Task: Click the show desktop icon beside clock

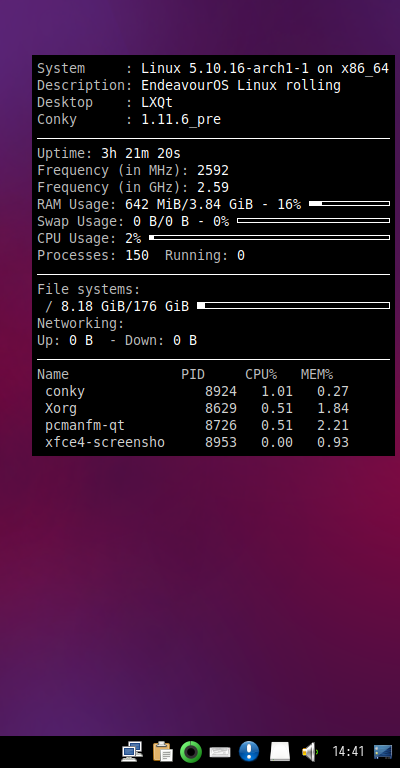Action: (x=383, y=752)
